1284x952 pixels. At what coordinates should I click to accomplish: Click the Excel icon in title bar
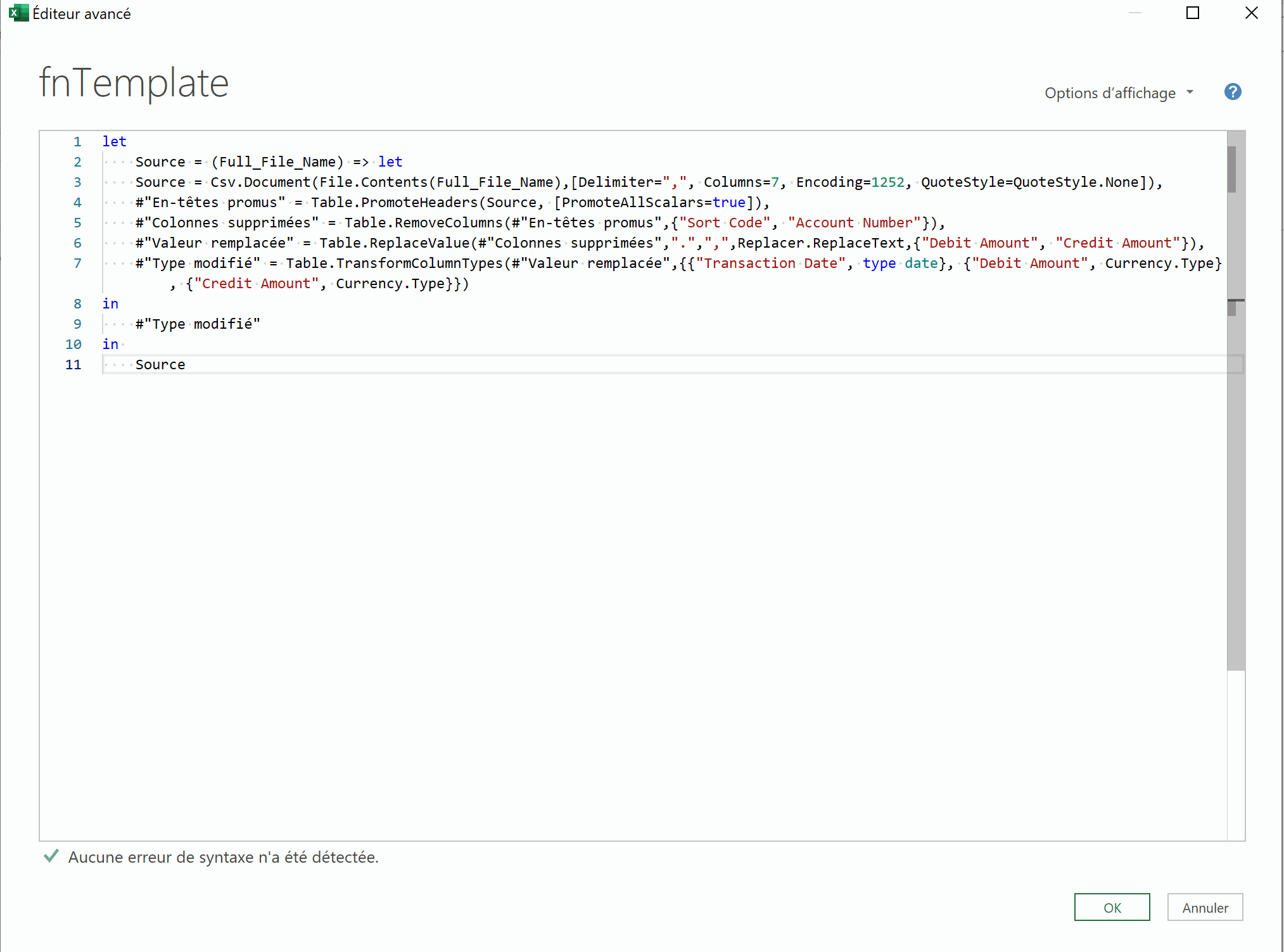coord(18,13)
